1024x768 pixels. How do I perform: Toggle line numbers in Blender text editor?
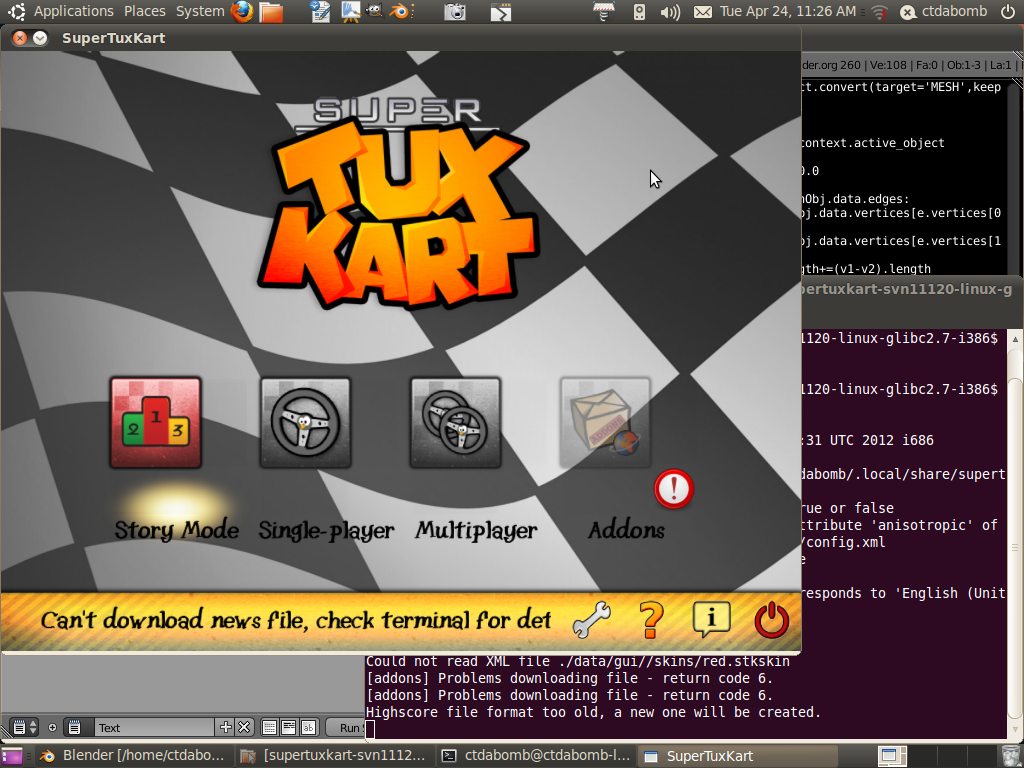(x=268, y=728)
